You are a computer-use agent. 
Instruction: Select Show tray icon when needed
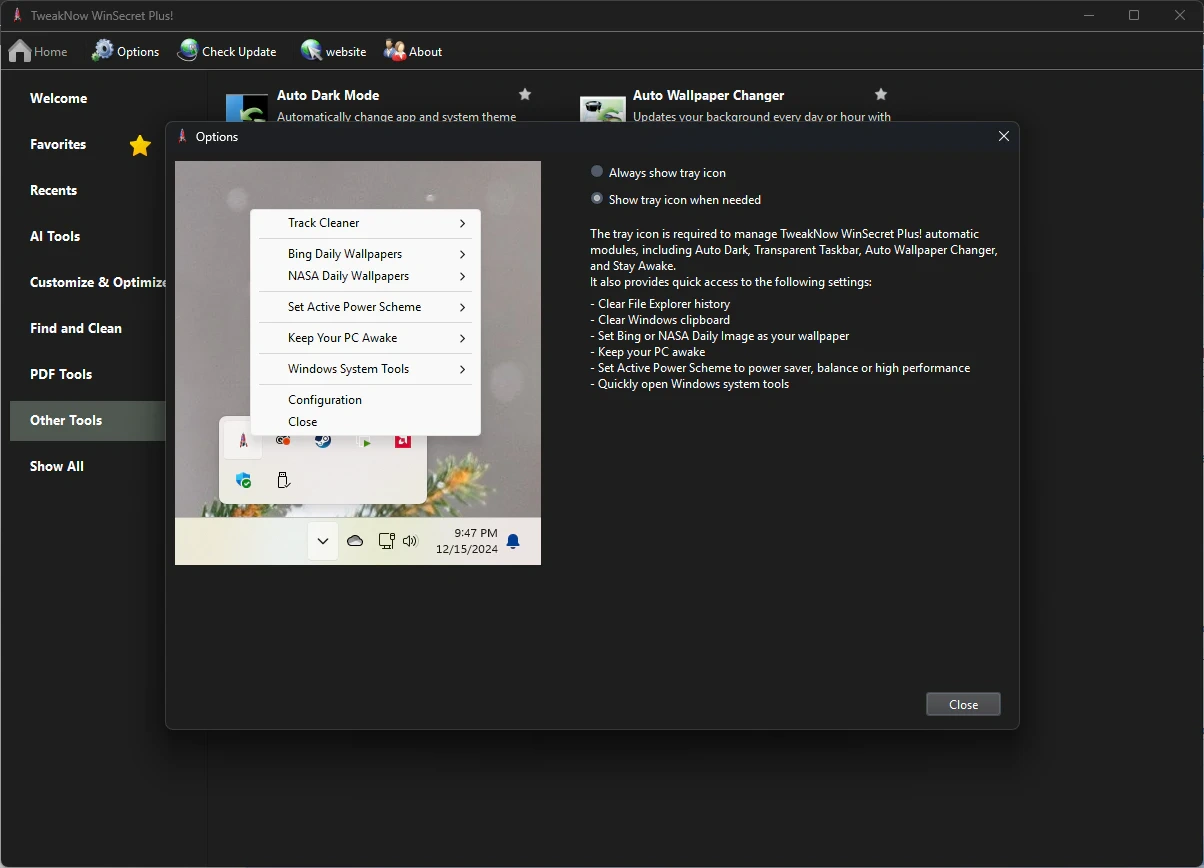(x=597, y=199)
